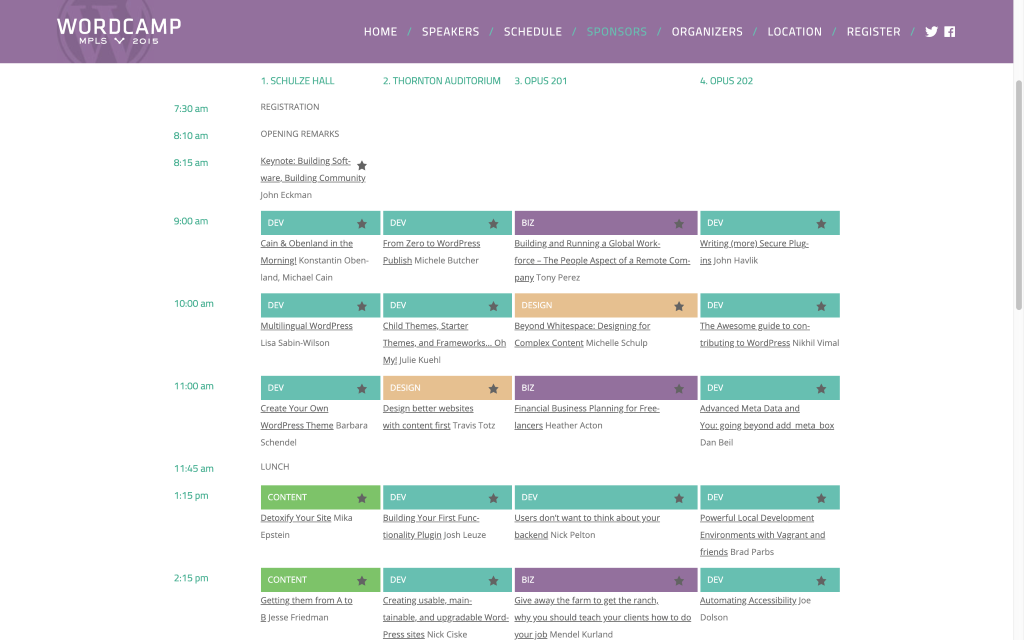Open the Location menu page
This screenshot has width=1024, height=640.
[794, 32]
